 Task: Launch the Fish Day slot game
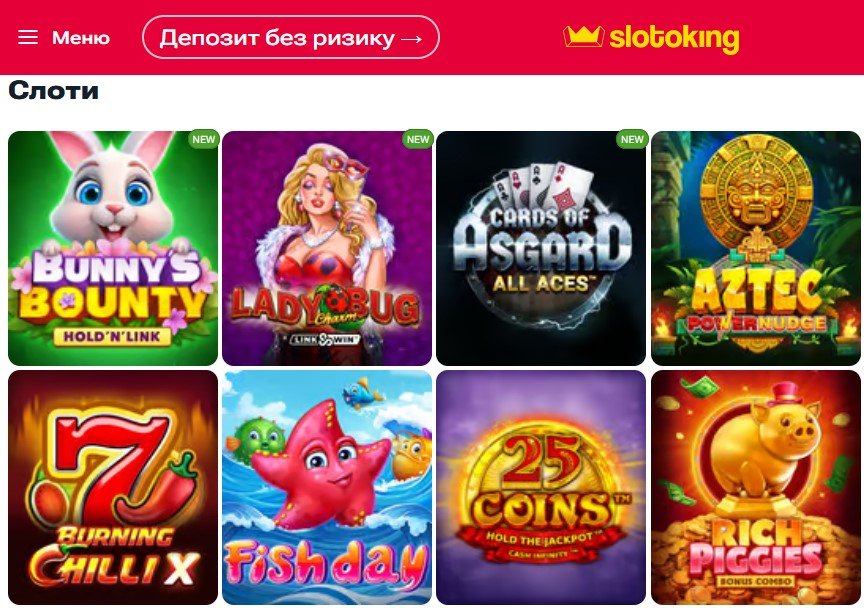327,487
